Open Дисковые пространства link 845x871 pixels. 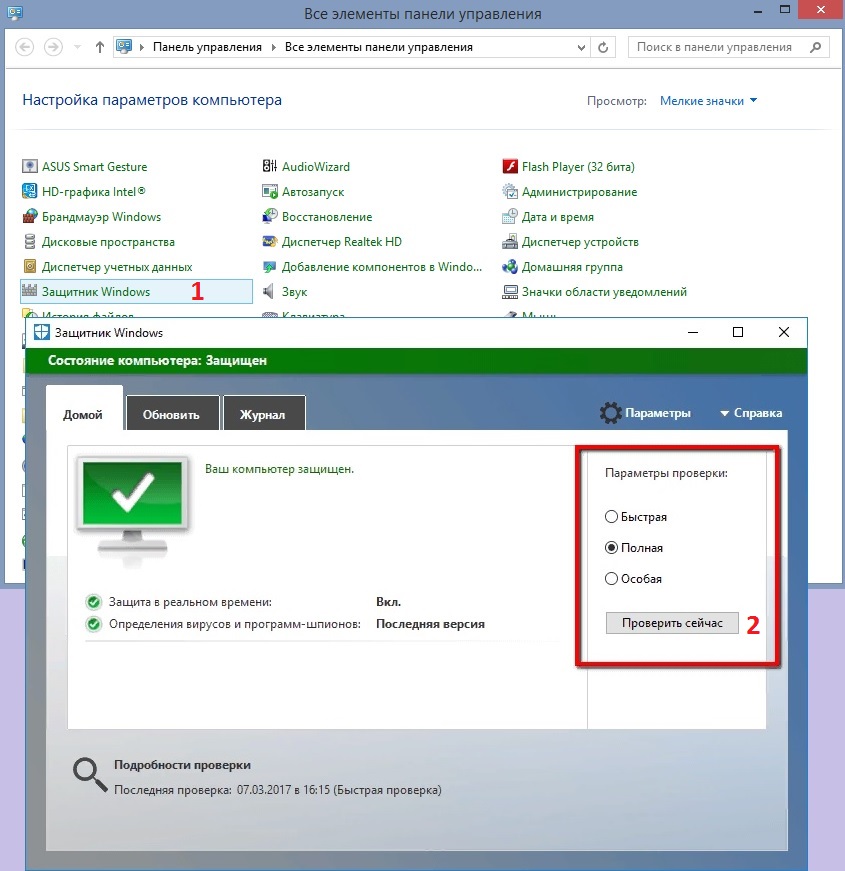pyautogui.click(x=108, y=242)
